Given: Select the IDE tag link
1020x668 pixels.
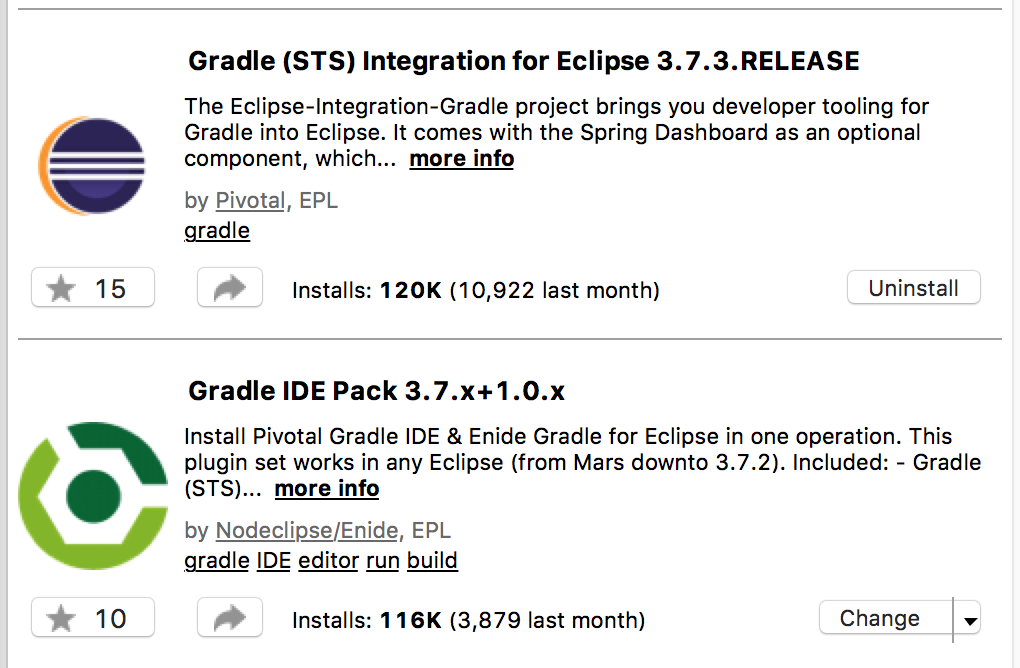Looking at the screenshot, I should [274, 561].
